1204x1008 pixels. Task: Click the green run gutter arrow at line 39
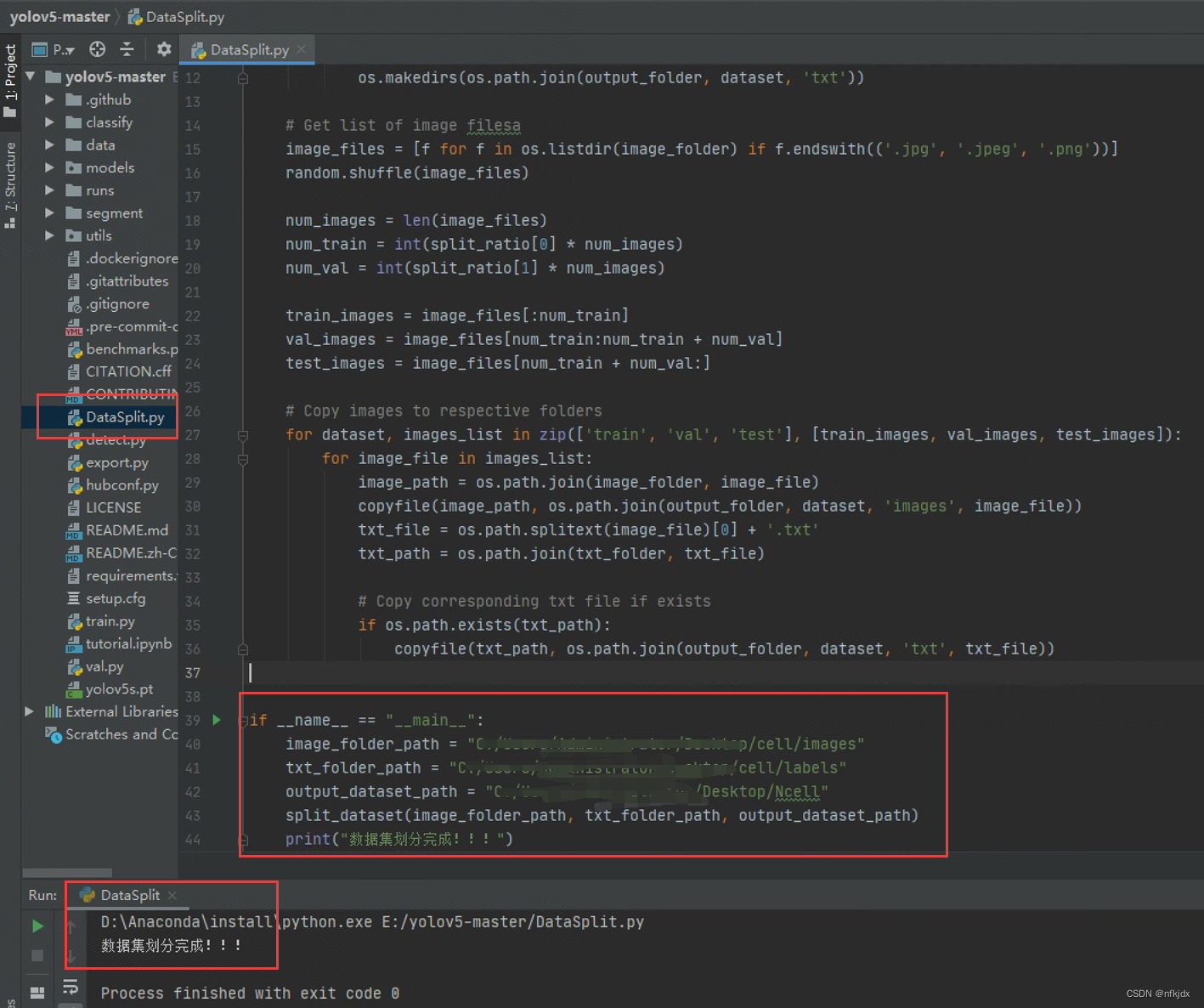(217, 720)
